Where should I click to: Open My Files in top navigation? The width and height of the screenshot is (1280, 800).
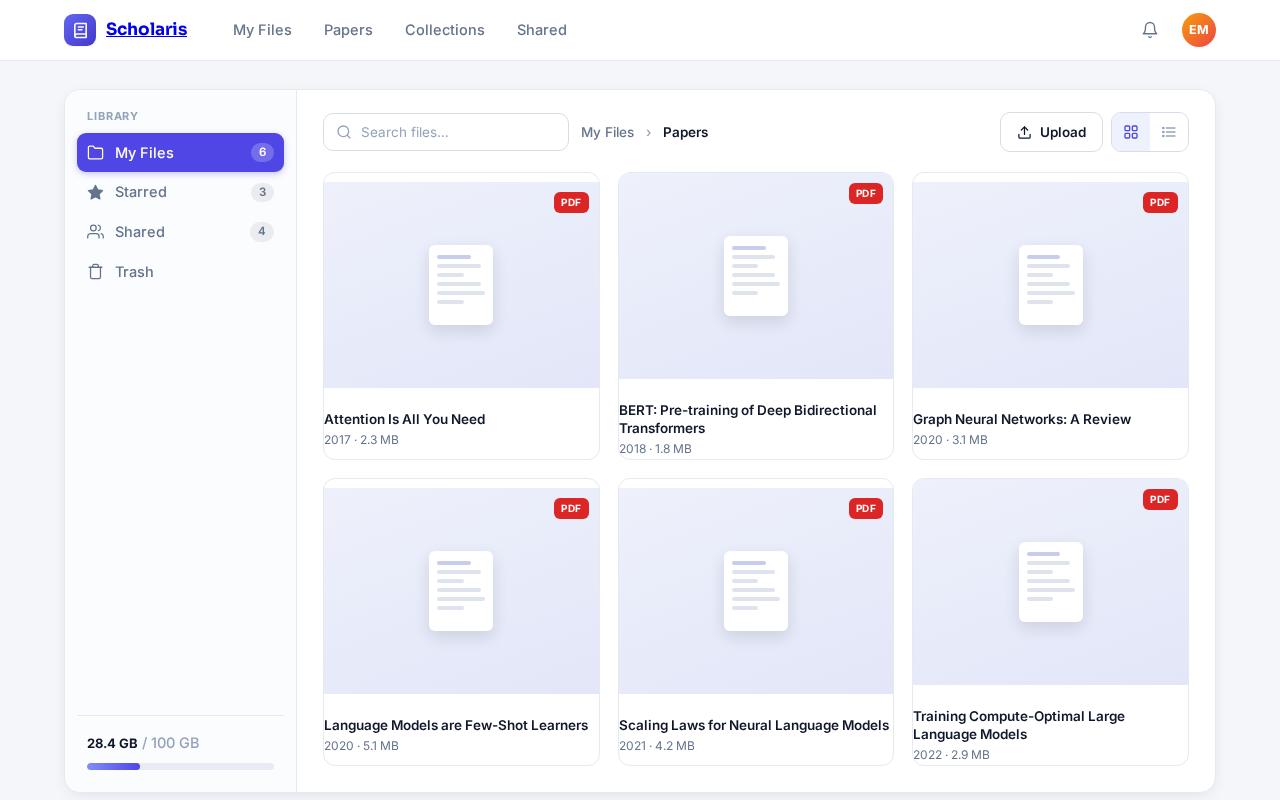tap(262, 30)
